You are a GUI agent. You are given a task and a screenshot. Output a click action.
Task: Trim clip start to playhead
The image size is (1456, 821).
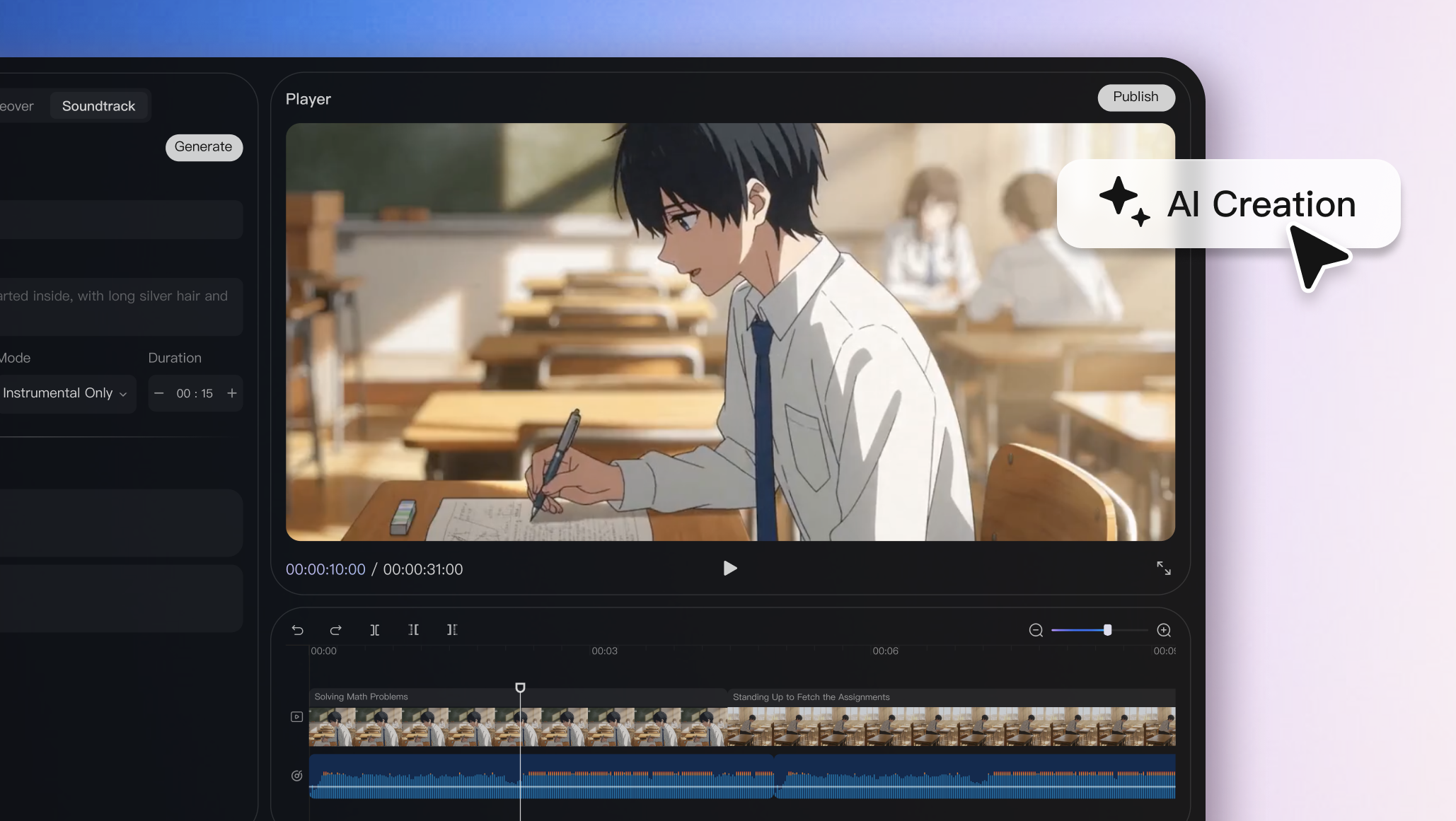point(414,630)
